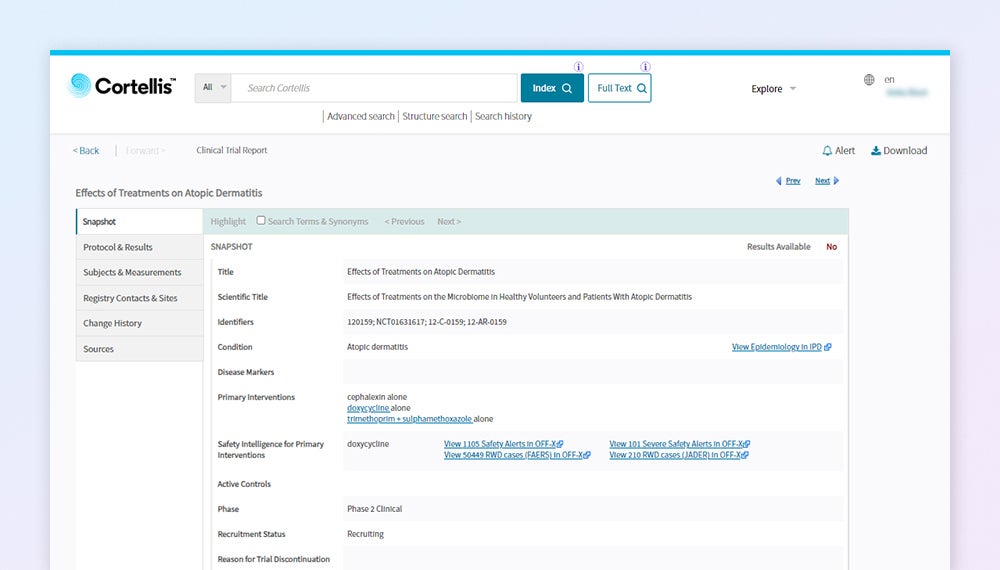Go to next record arrow
The height and width of the screenshot is (570, 1000).
836,181
